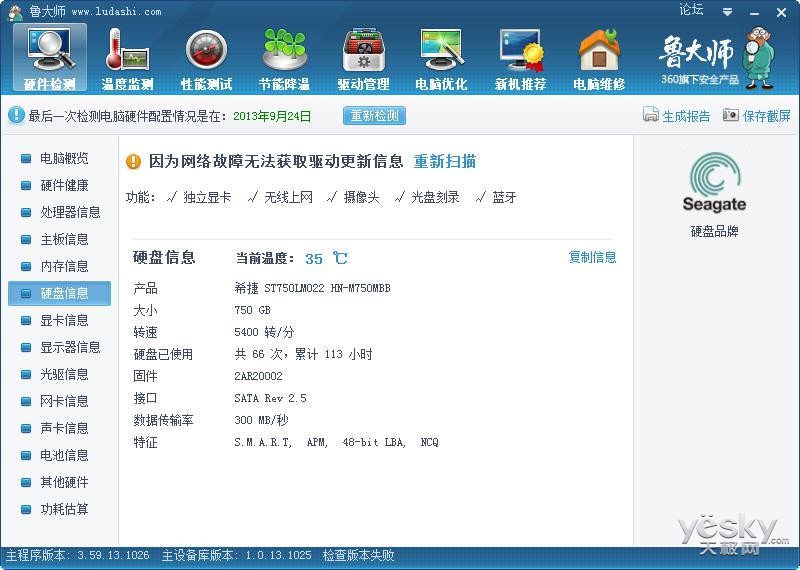Image resolution: width=800 pixels, height=570 pixels.
Task: Open the 新机推荐 new PC recommendation
Action: 520,58
